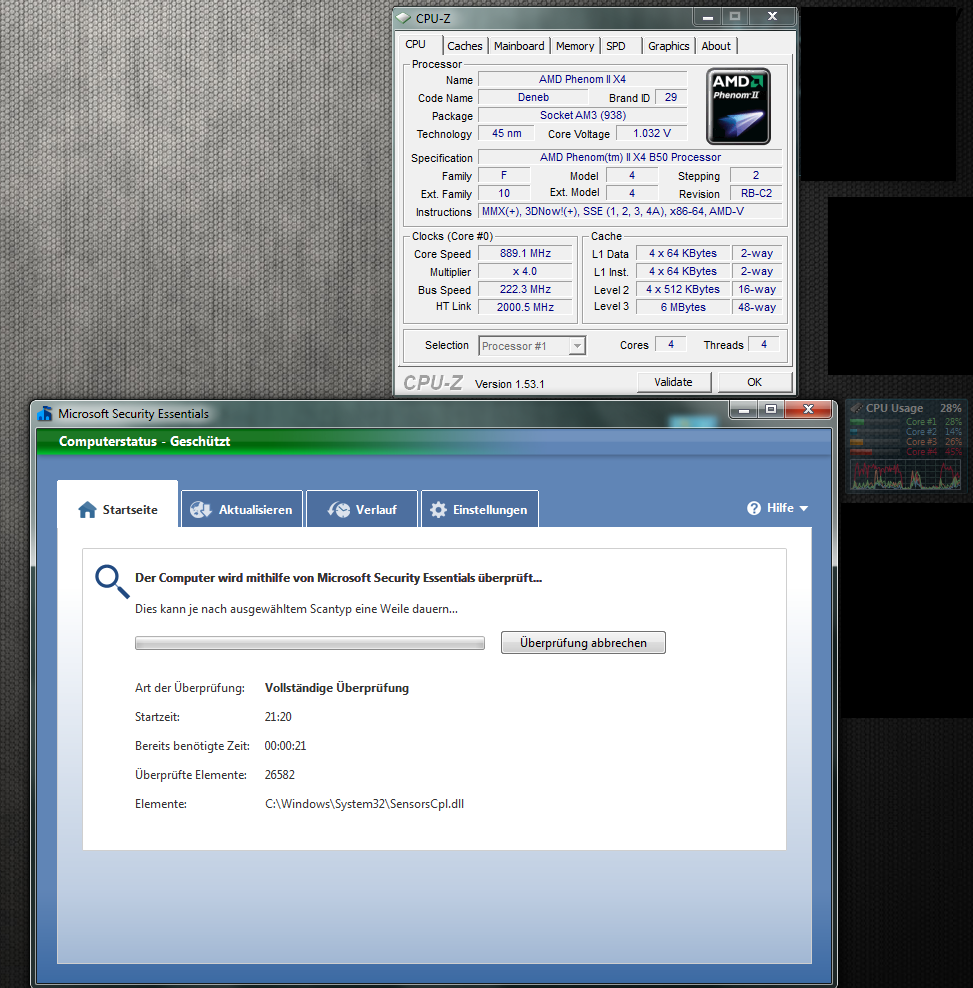Expand the Hilfe dropdown arrow
The width and height of the screenshot is (973, 988).
coord(803,508)
